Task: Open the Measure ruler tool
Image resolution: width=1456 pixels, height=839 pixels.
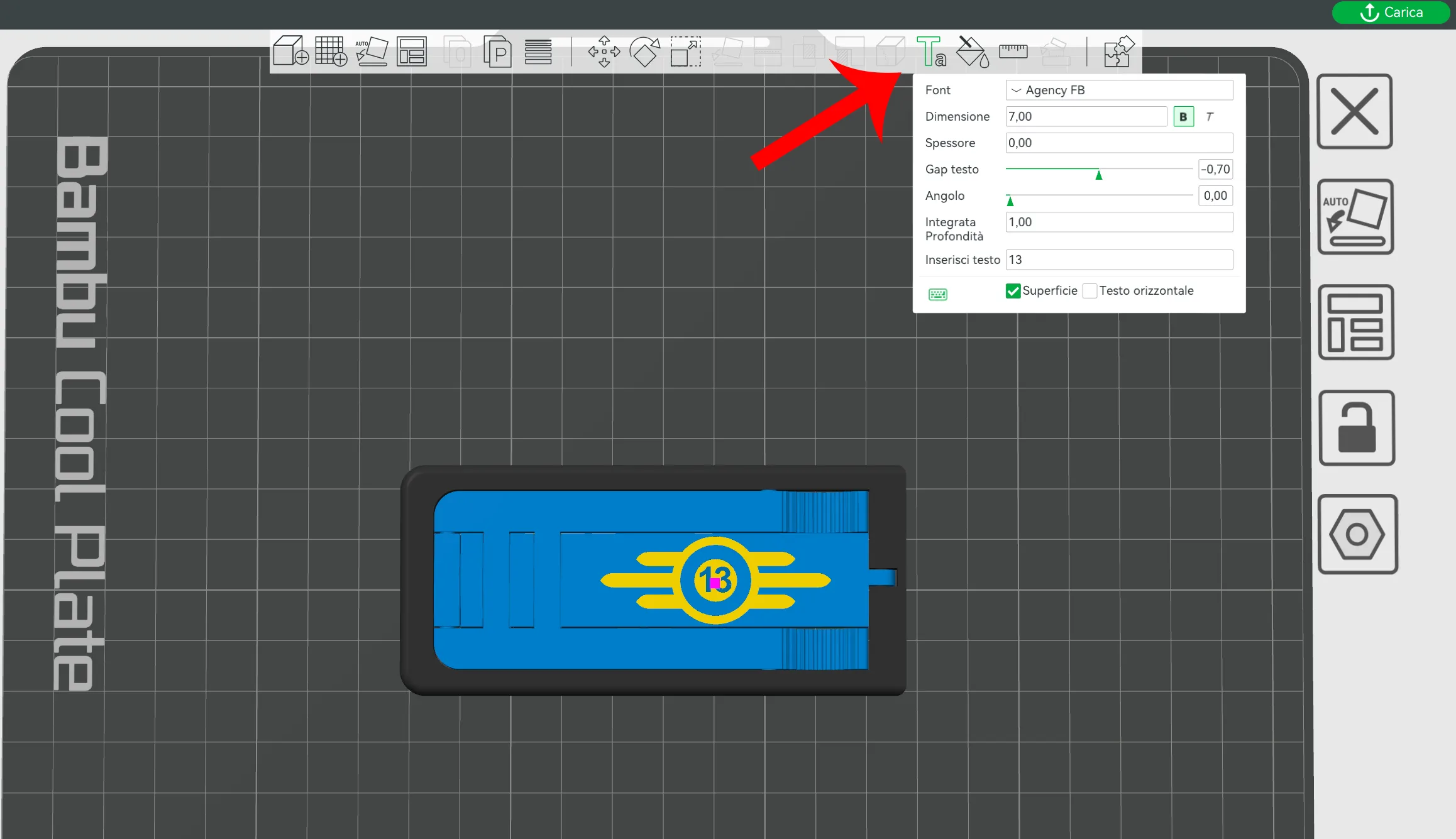Action: (x=1013, y=51)
